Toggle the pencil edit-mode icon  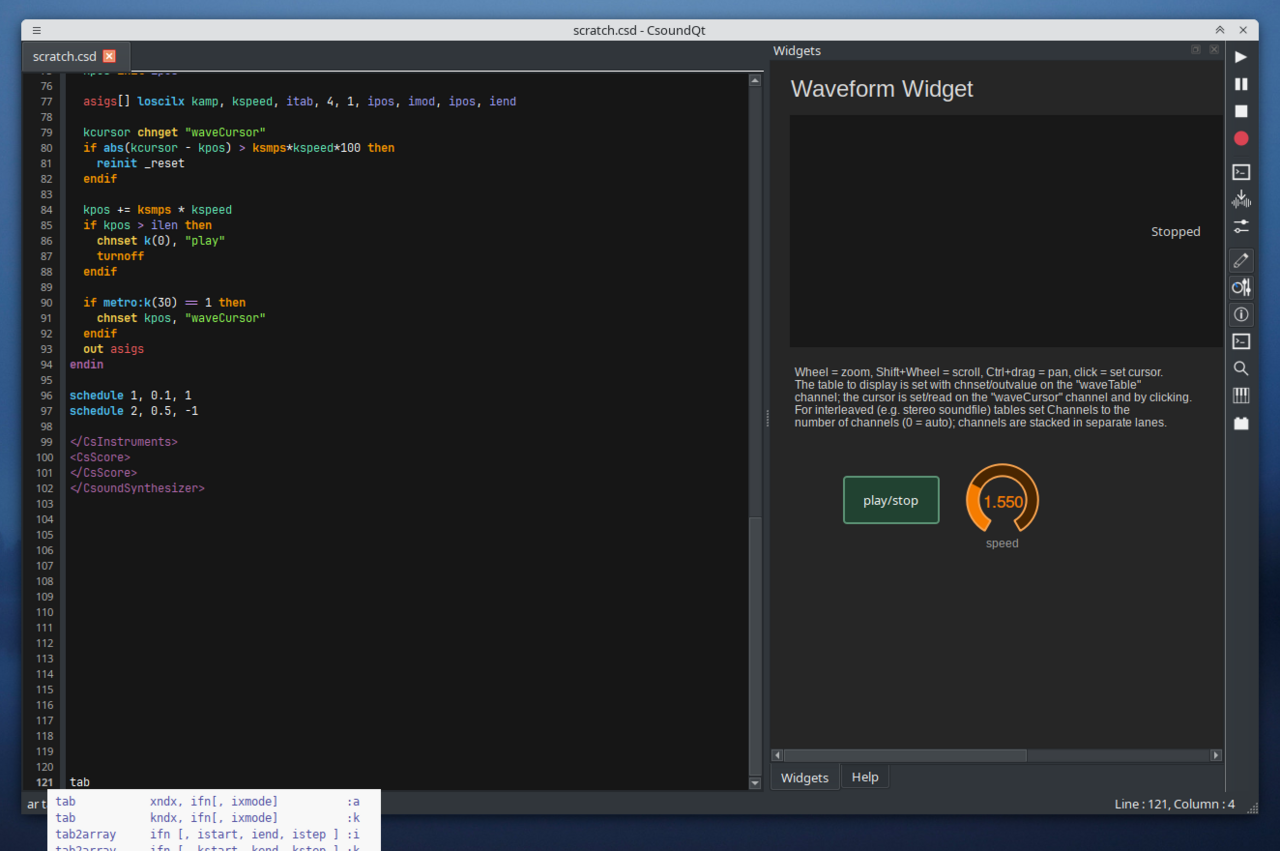click(x=1241, y=260)
